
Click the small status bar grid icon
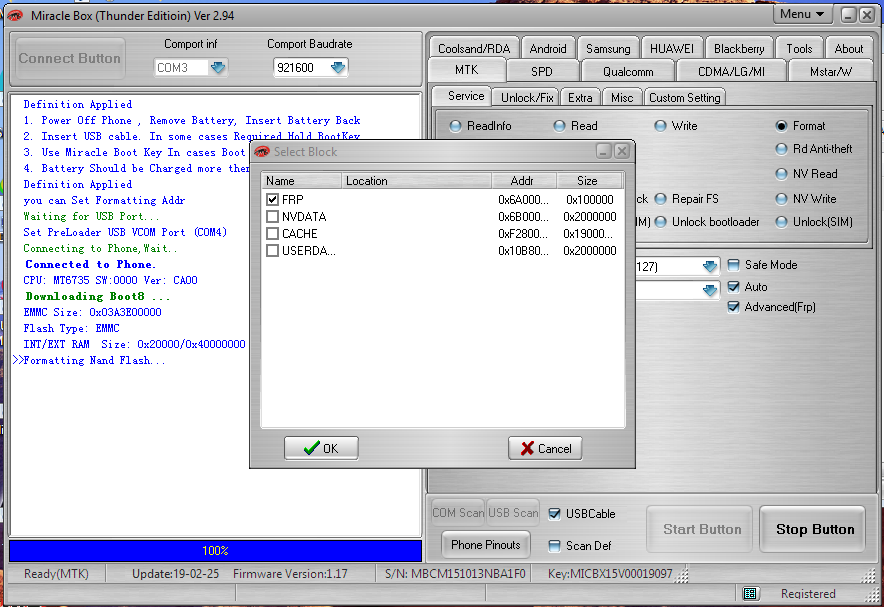(749, 593)
